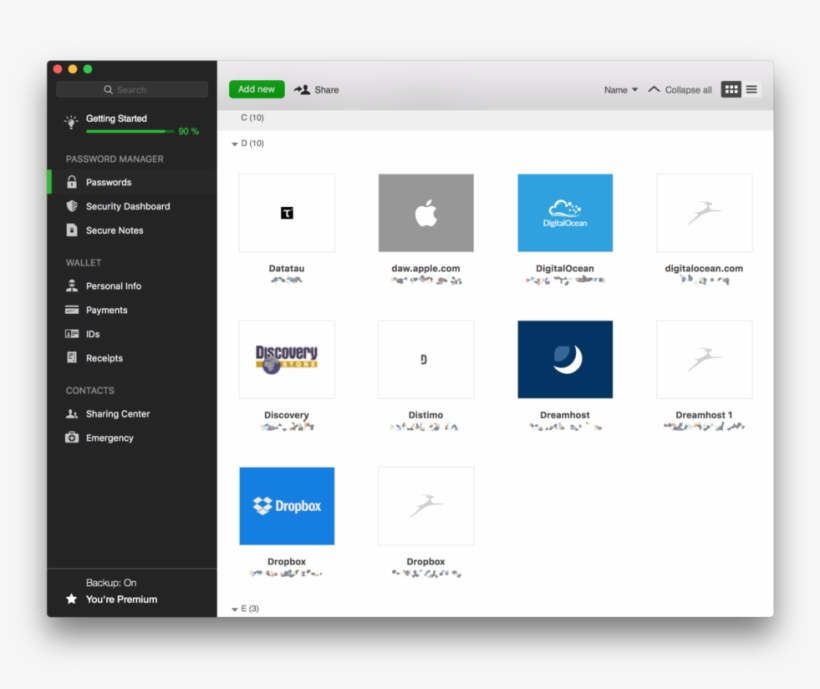
Task: Select the Passwords lock icon
Action: click(72, 182)
